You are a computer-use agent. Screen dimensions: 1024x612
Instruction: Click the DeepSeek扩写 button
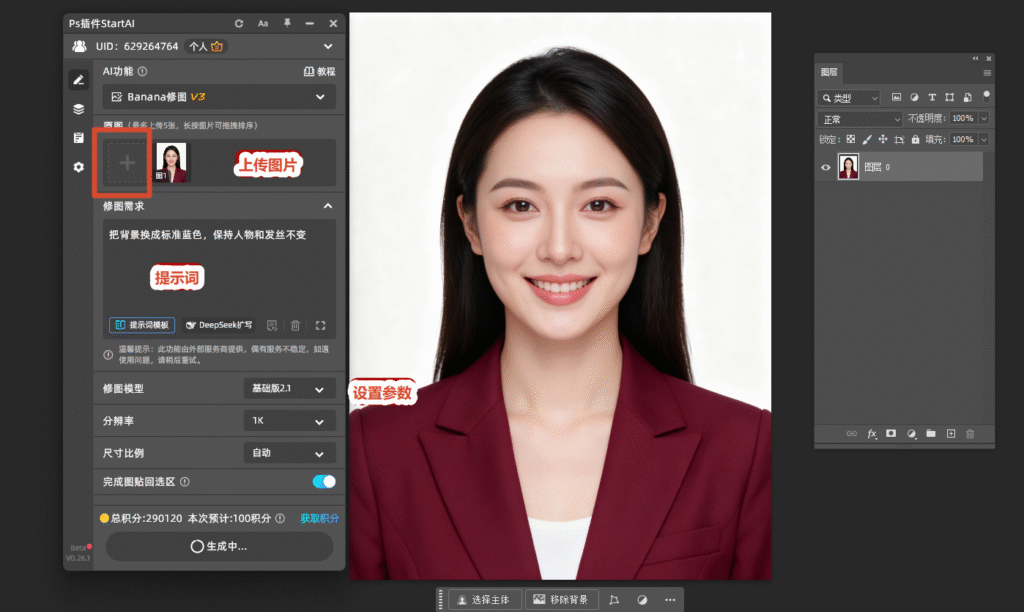(x=219, y=325)
